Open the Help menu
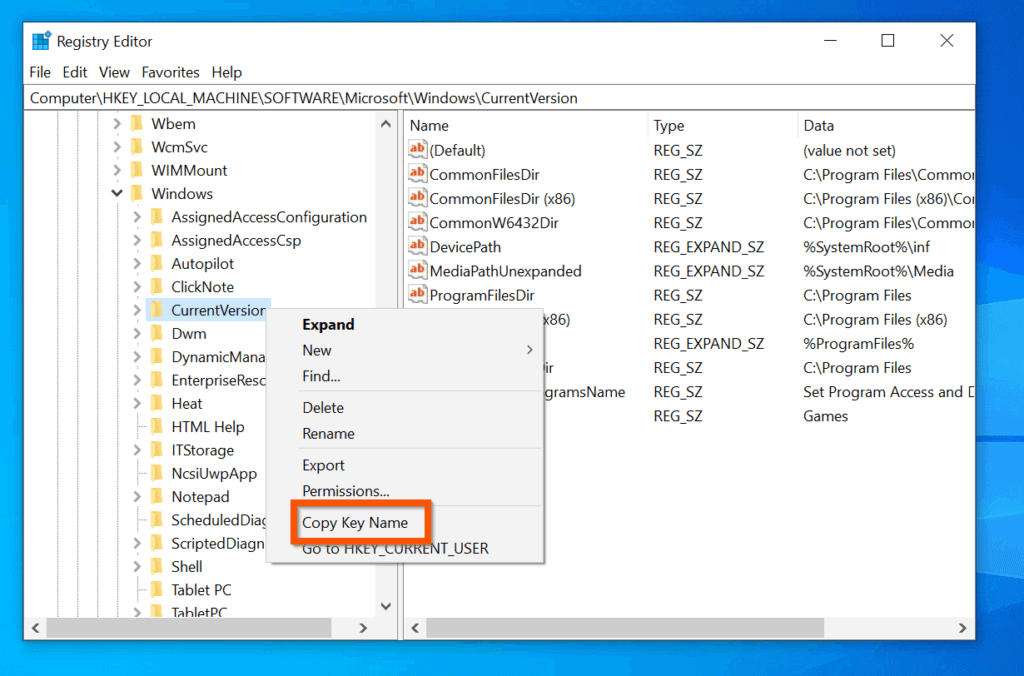Image resolution: width=1024 pixels, height=676 pixels. point(227,72)
